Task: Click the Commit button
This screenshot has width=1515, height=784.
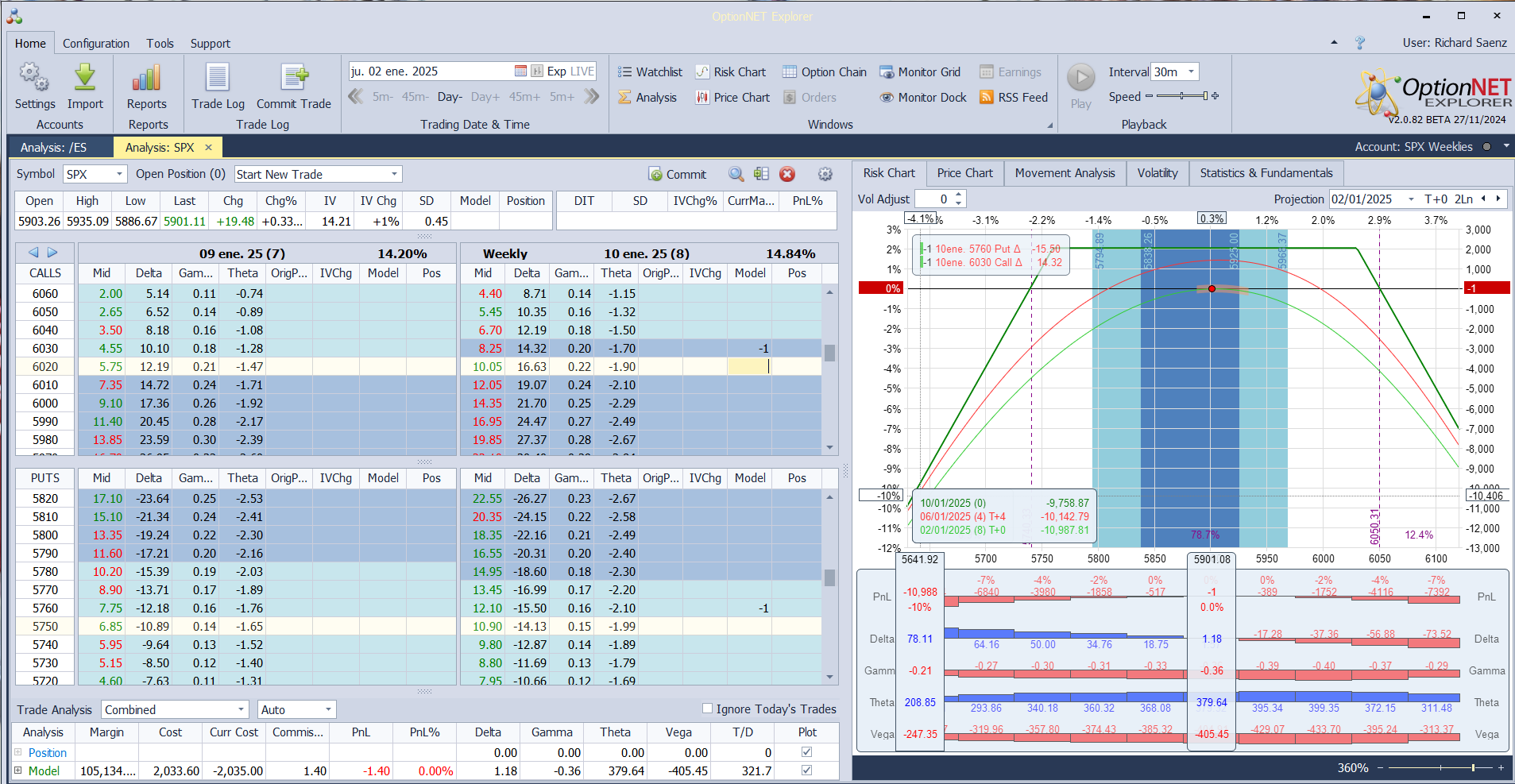Action: pyautogui.click(x=677, y=175)
